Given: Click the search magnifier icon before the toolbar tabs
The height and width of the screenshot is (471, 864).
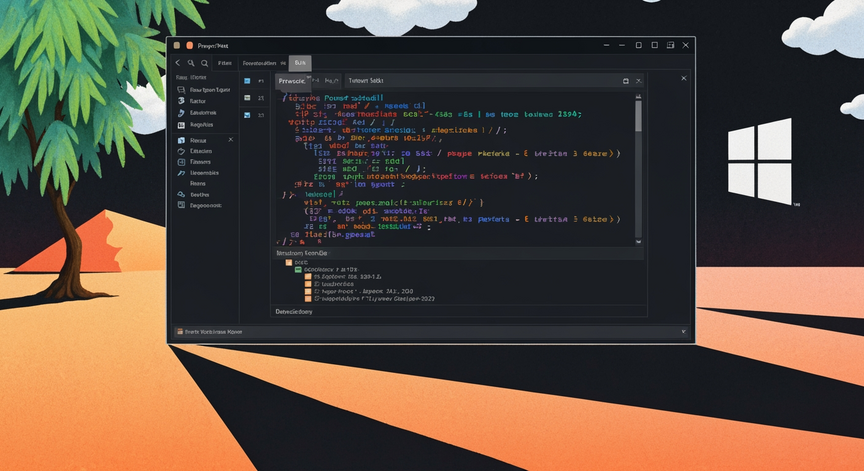Looking at the screenshot, I should (204, 63).
